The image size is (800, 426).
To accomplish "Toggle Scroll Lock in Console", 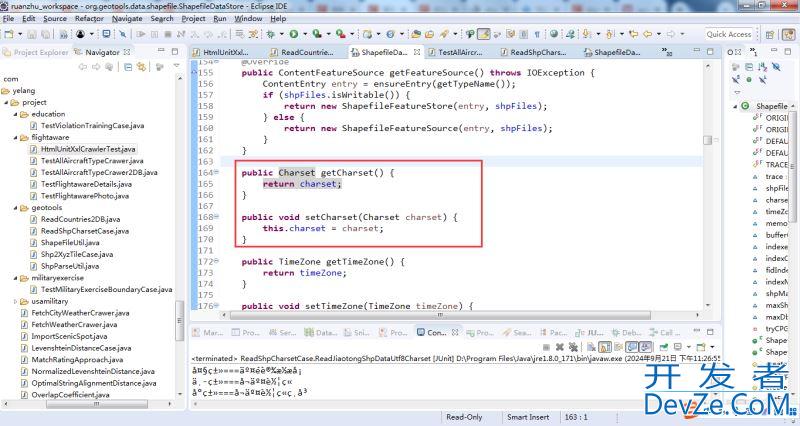I will [605, 347].
